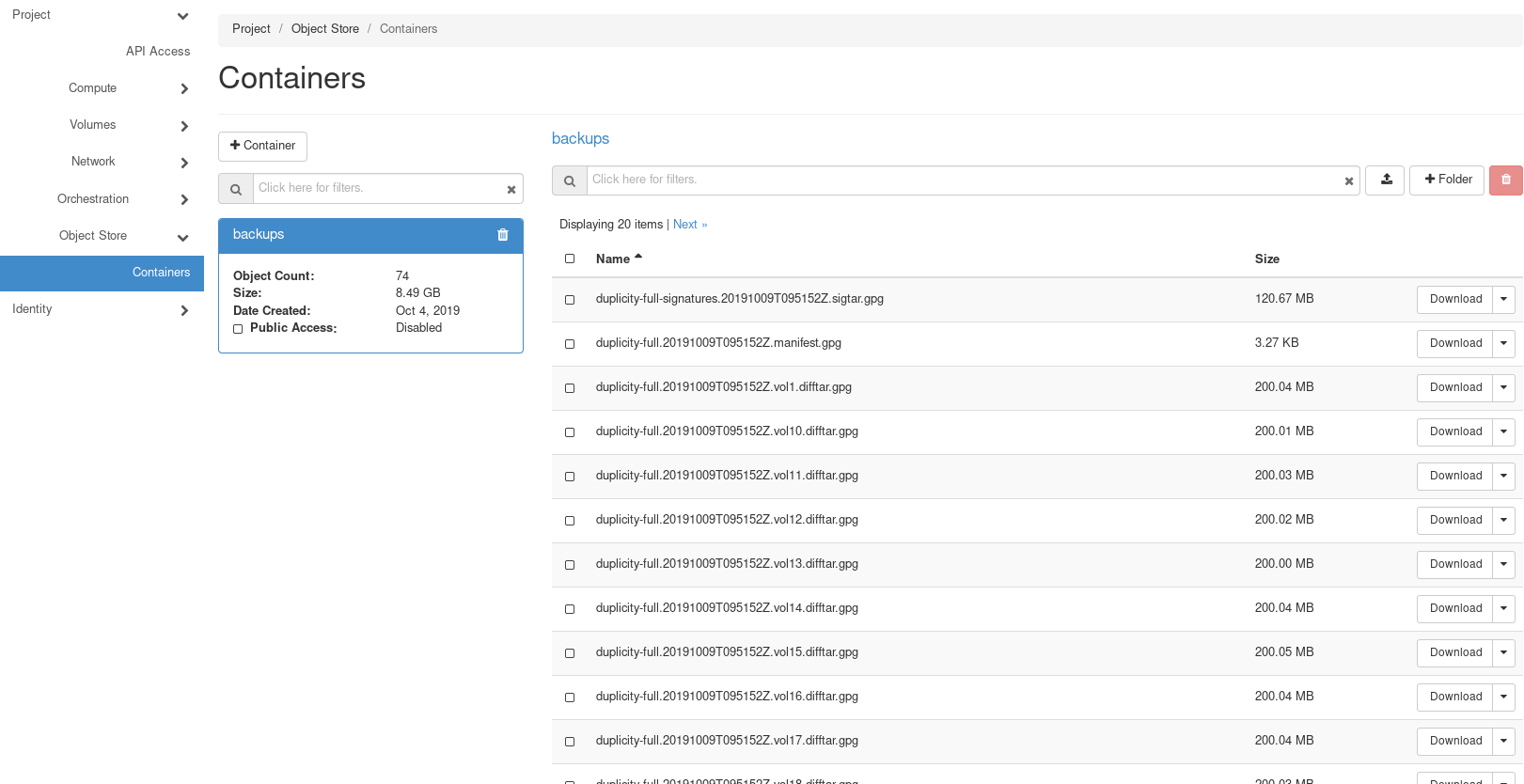
Task: Click the upload file icon button
Action: pyautogui.click(x=1386, y=180)
